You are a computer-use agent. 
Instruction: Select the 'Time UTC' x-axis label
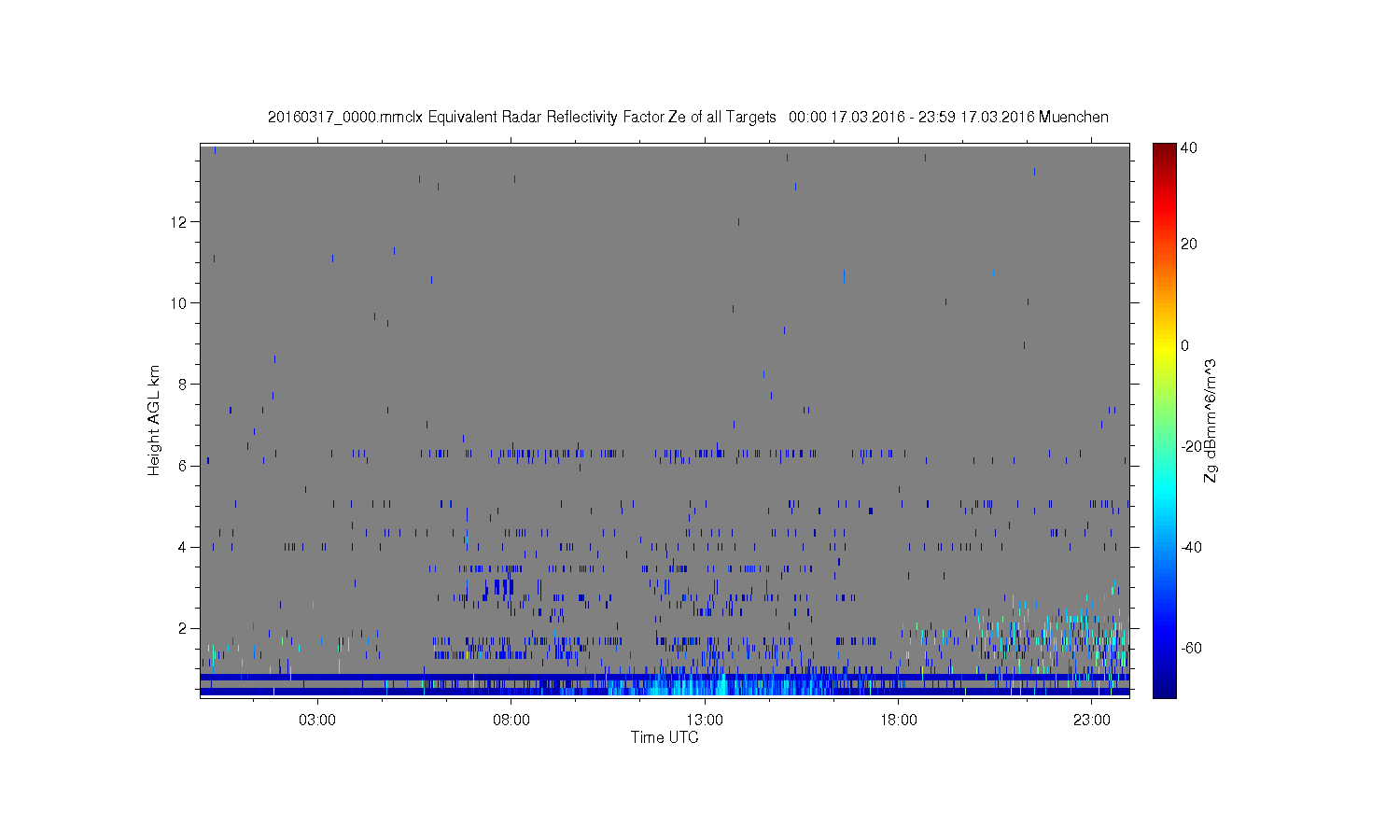pos(665,737)
